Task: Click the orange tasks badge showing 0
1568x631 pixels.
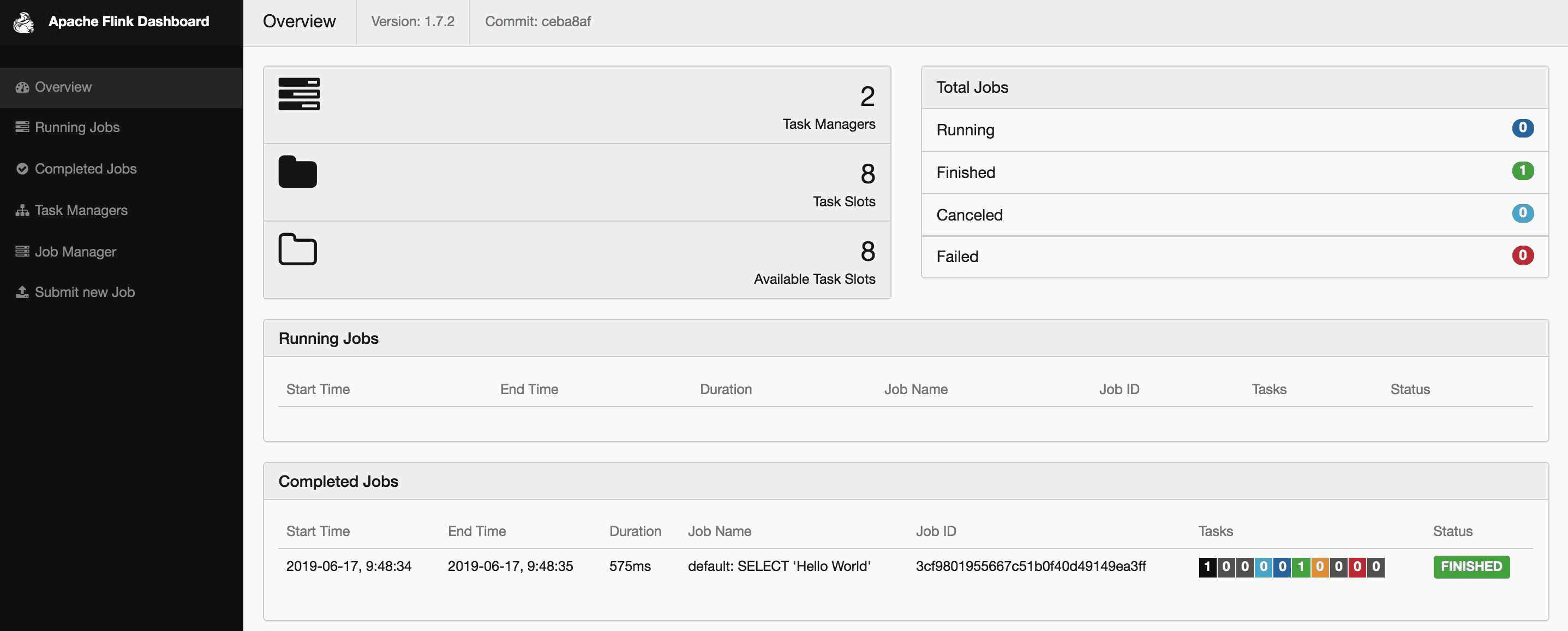Action: click(1320, 567)
